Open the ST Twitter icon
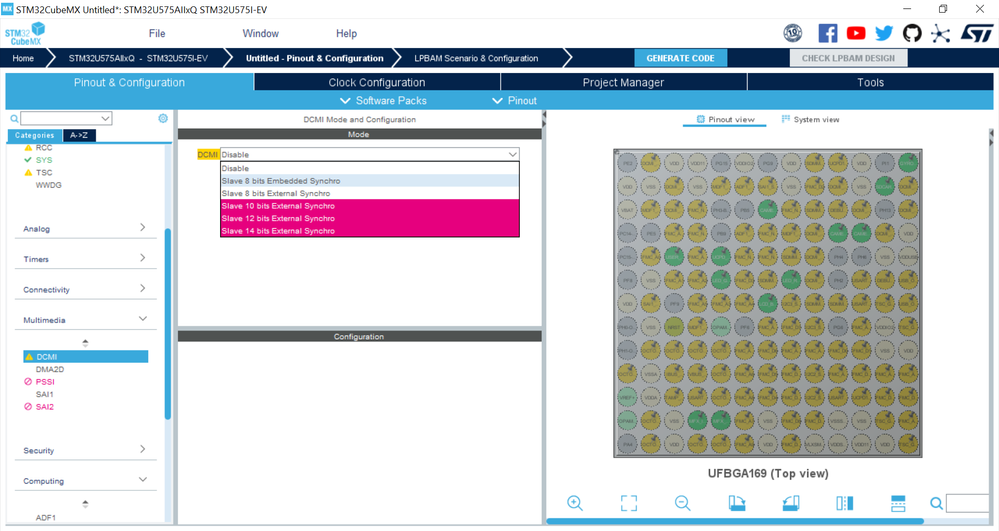Image resolution: width=999 pixels, height=531 pixels. pyautogui.click(x=884, y=33)
